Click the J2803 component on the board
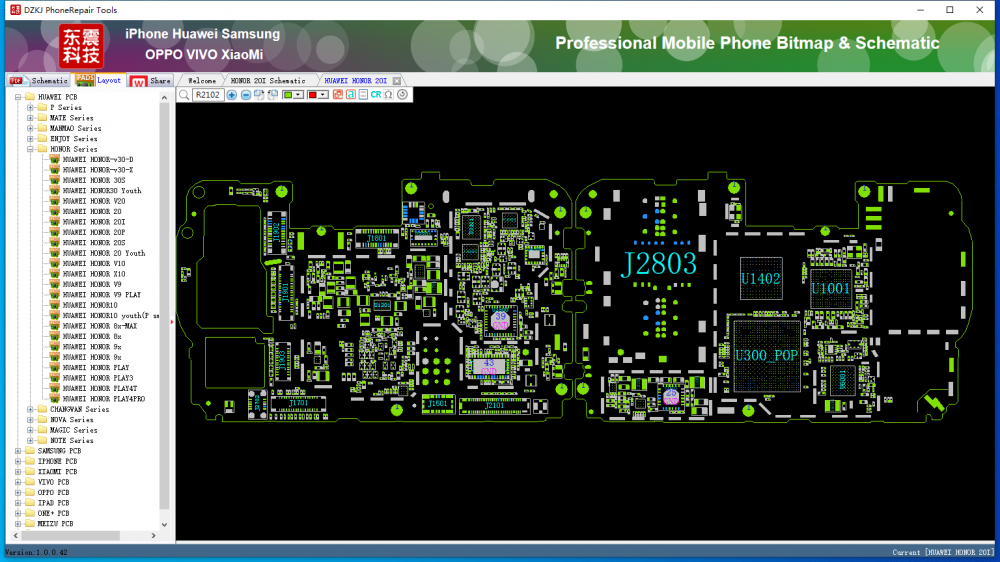Screen dimensions: 1000x562 click(659, 264)
